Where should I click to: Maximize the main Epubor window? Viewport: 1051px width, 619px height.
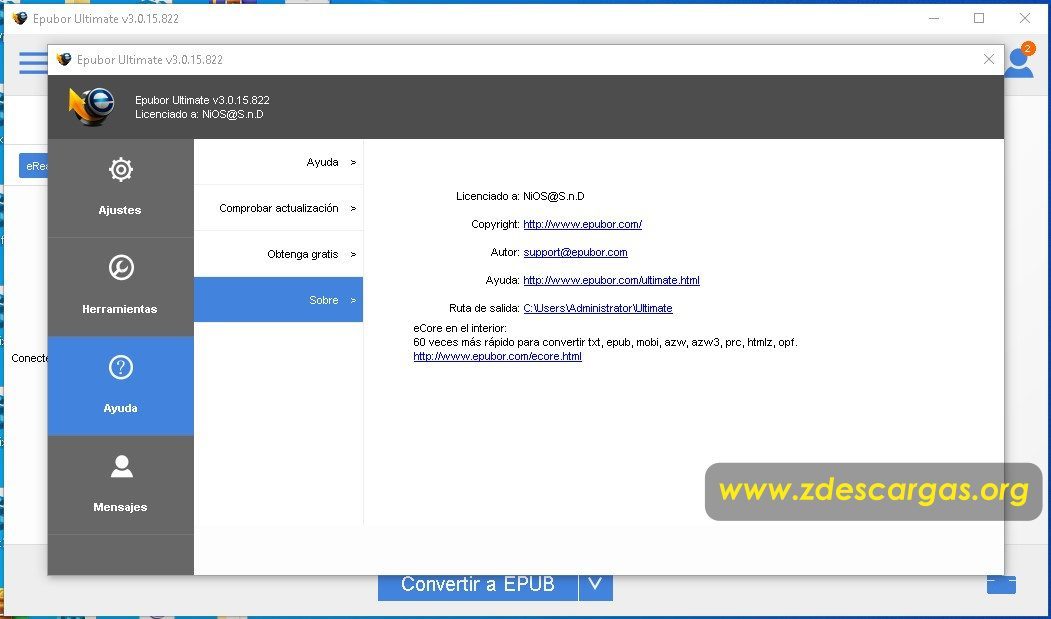tap(979, 18)
